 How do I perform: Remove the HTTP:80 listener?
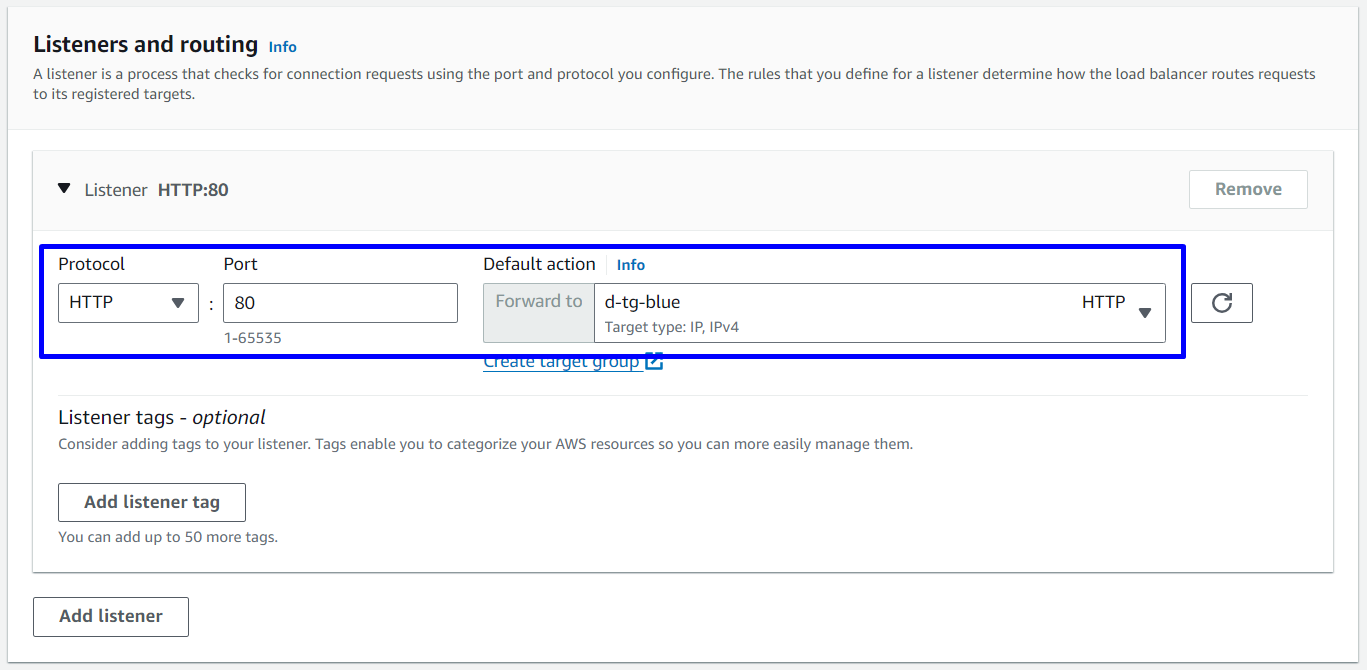pos(1247,189)
